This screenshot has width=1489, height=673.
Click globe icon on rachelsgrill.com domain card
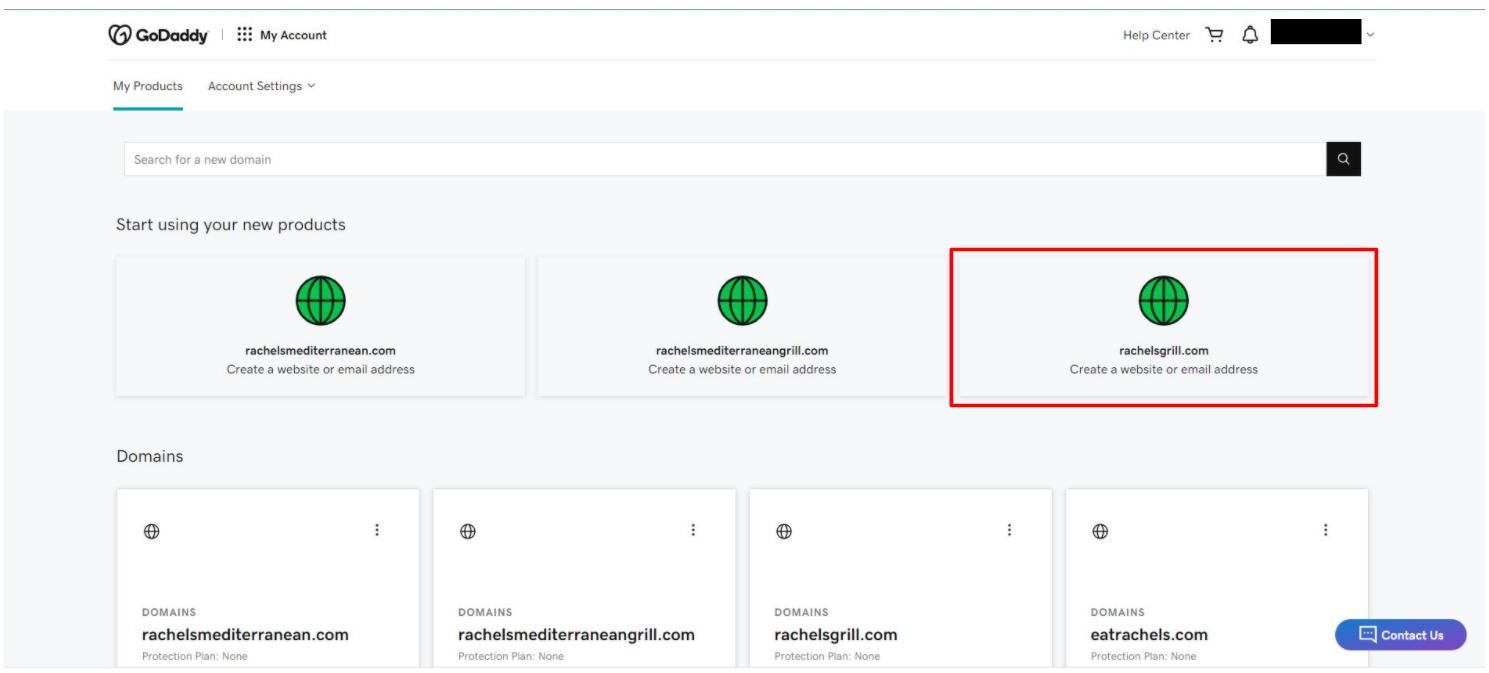pyautogui.click(x=784, y=531)
